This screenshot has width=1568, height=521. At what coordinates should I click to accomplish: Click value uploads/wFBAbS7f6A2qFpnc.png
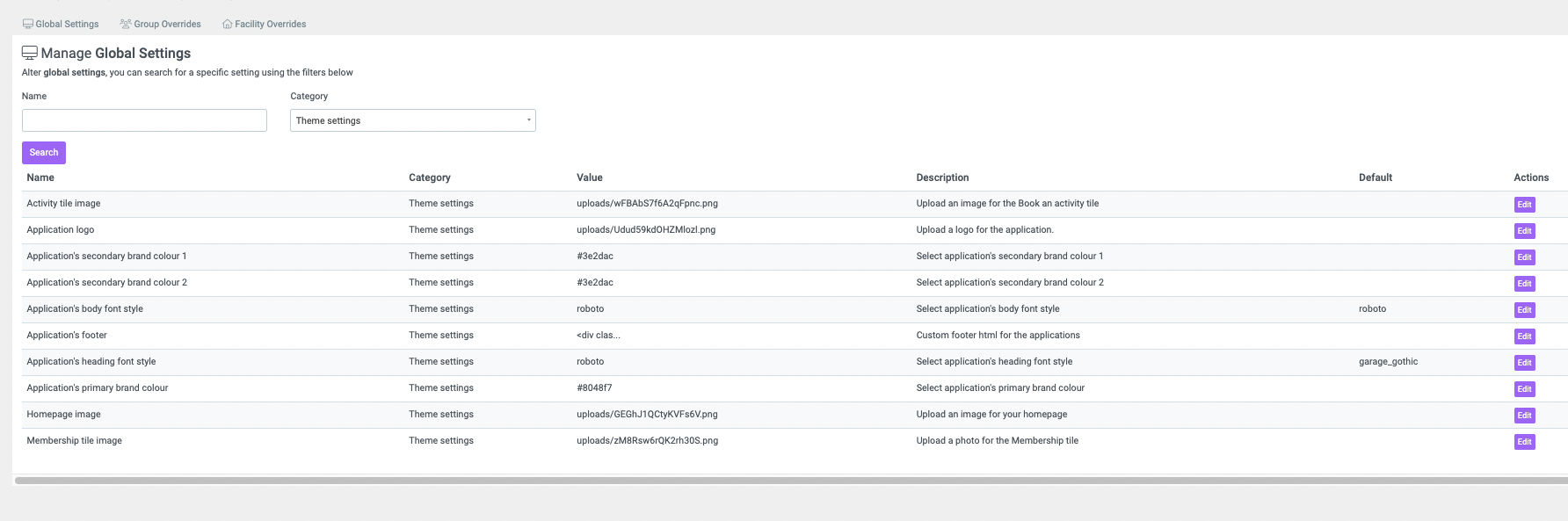(647, 204)
